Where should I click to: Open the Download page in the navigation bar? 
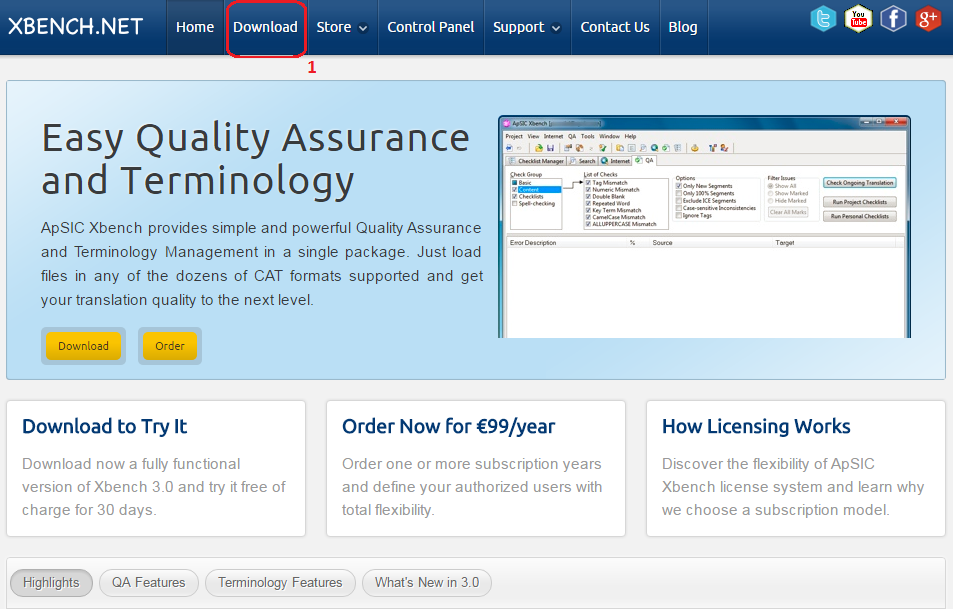[x=266, y=27]
